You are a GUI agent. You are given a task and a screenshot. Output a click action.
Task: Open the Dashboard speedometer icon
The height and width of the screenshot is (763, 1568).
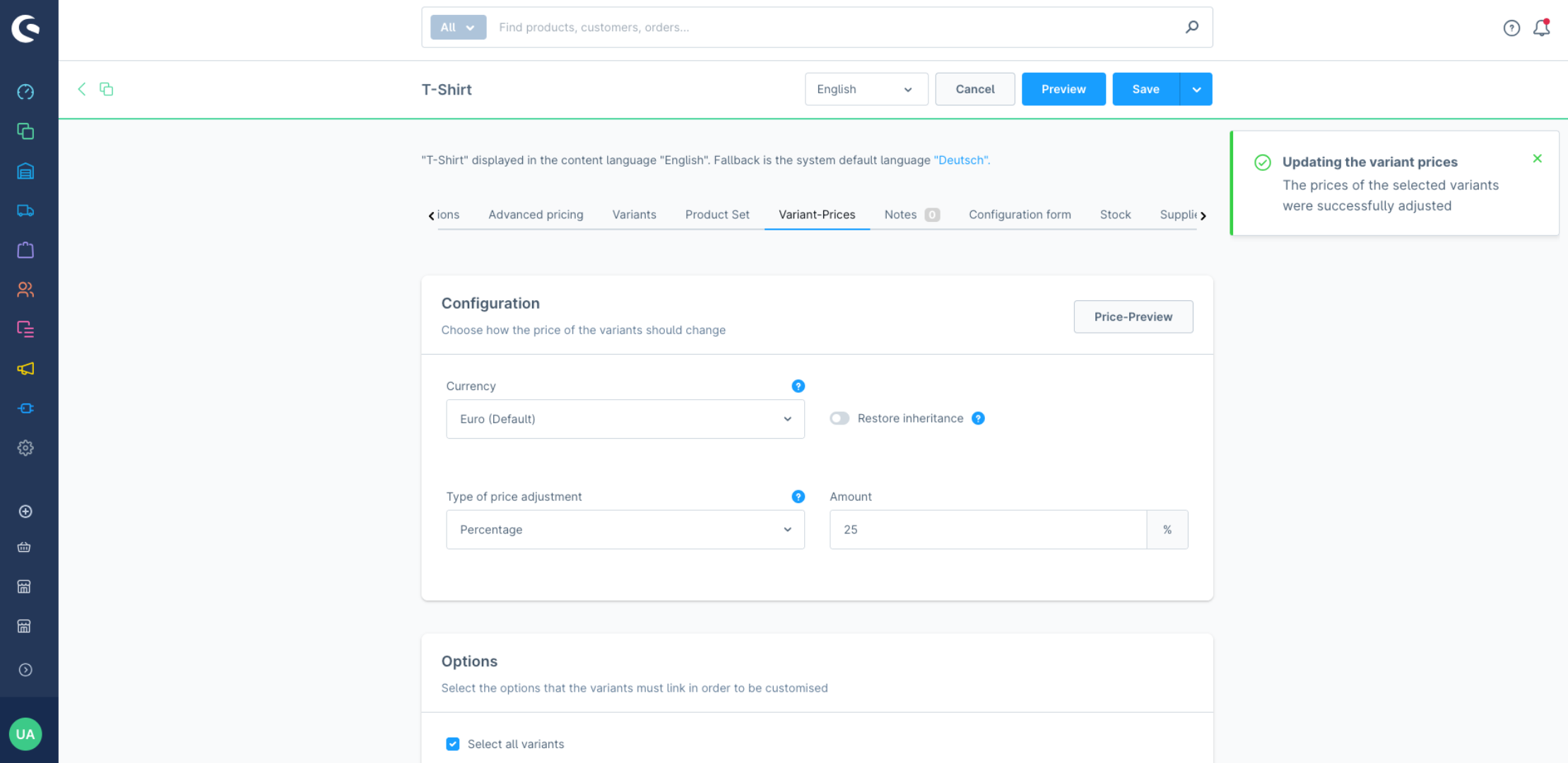tap(25, 92)
